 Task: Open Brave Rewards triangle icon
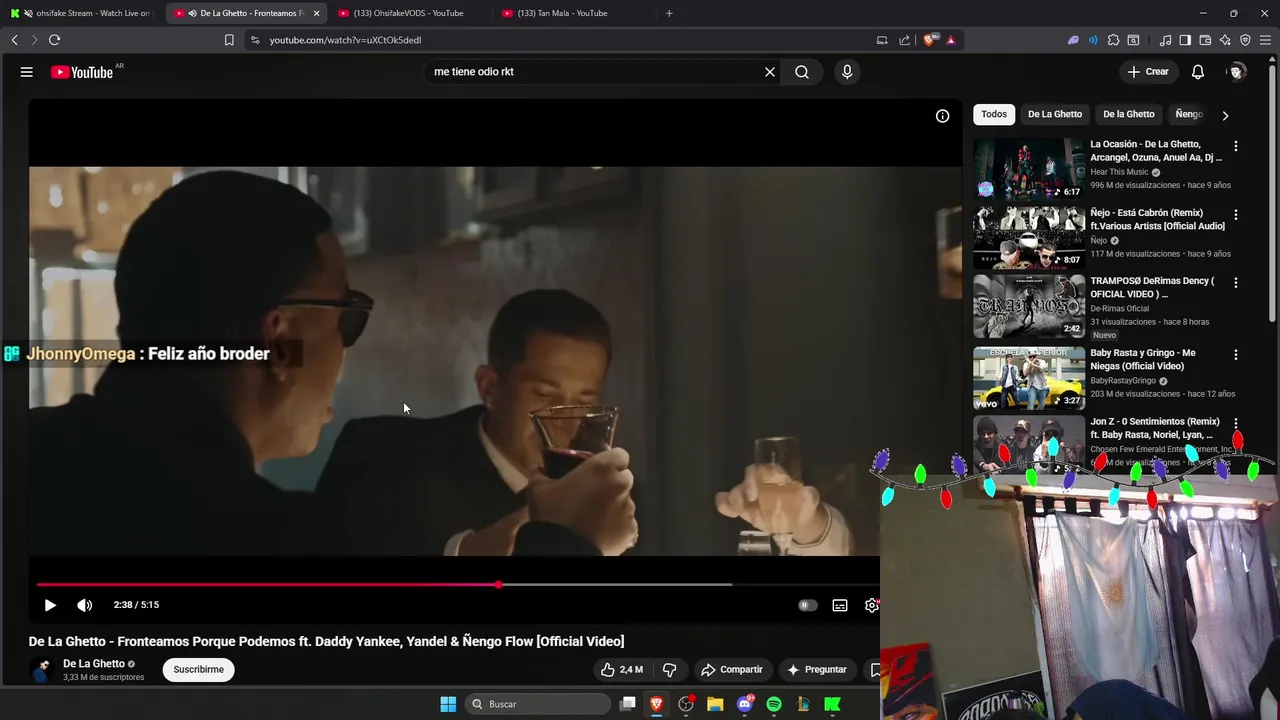click(x=950, y=40)
